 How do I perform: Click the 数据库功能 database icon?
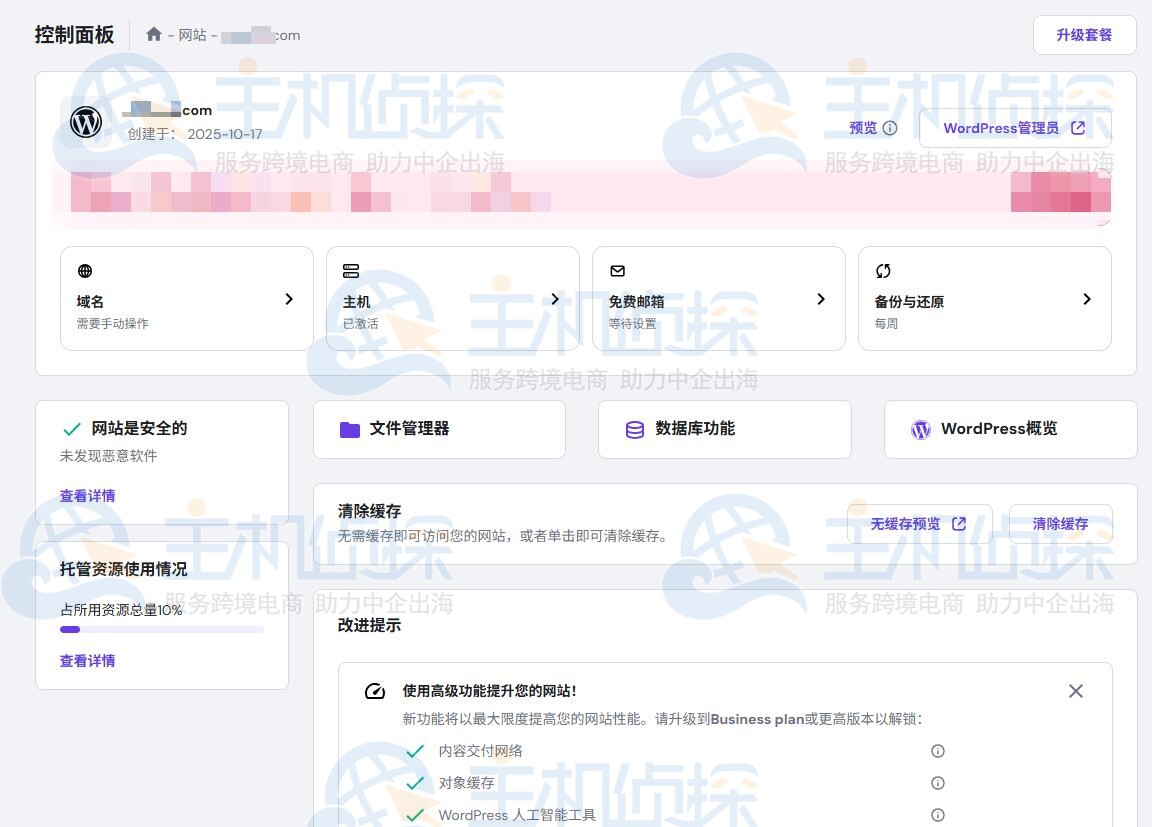634,428
